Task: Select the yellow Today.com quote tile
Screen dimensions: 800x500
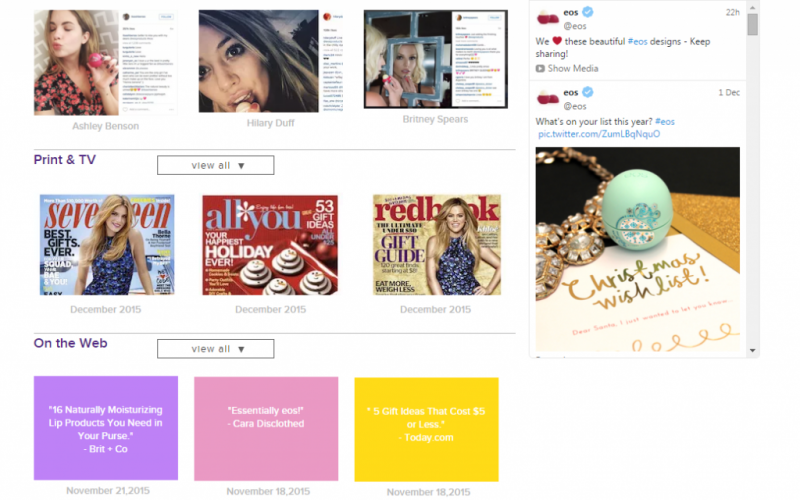Action: (427, 430)
